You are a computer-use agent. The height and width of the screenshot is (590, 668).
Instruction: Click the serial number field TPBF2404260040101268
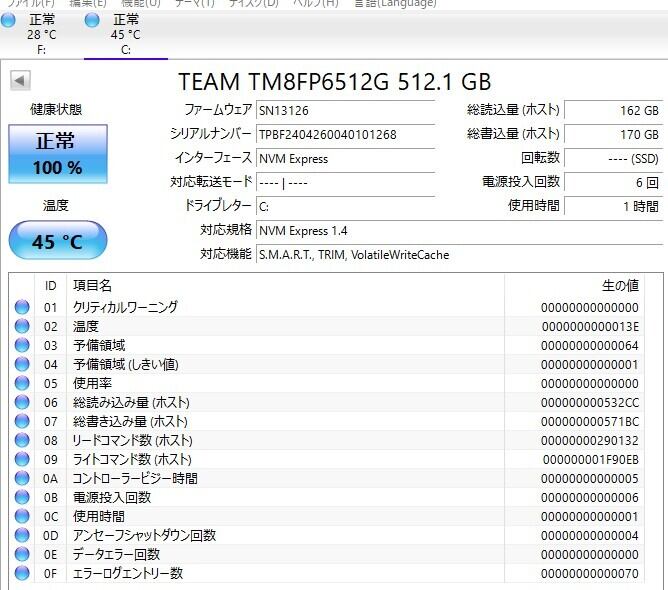pos(345,134)
